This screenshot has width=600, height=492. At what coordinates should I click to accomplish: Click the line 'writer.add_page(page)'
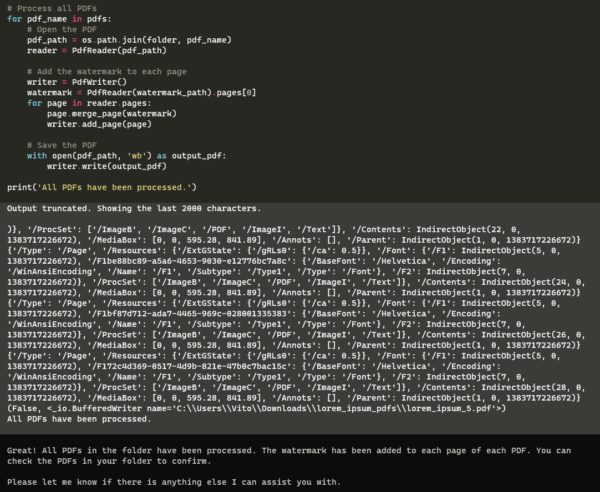click(99, 124)
